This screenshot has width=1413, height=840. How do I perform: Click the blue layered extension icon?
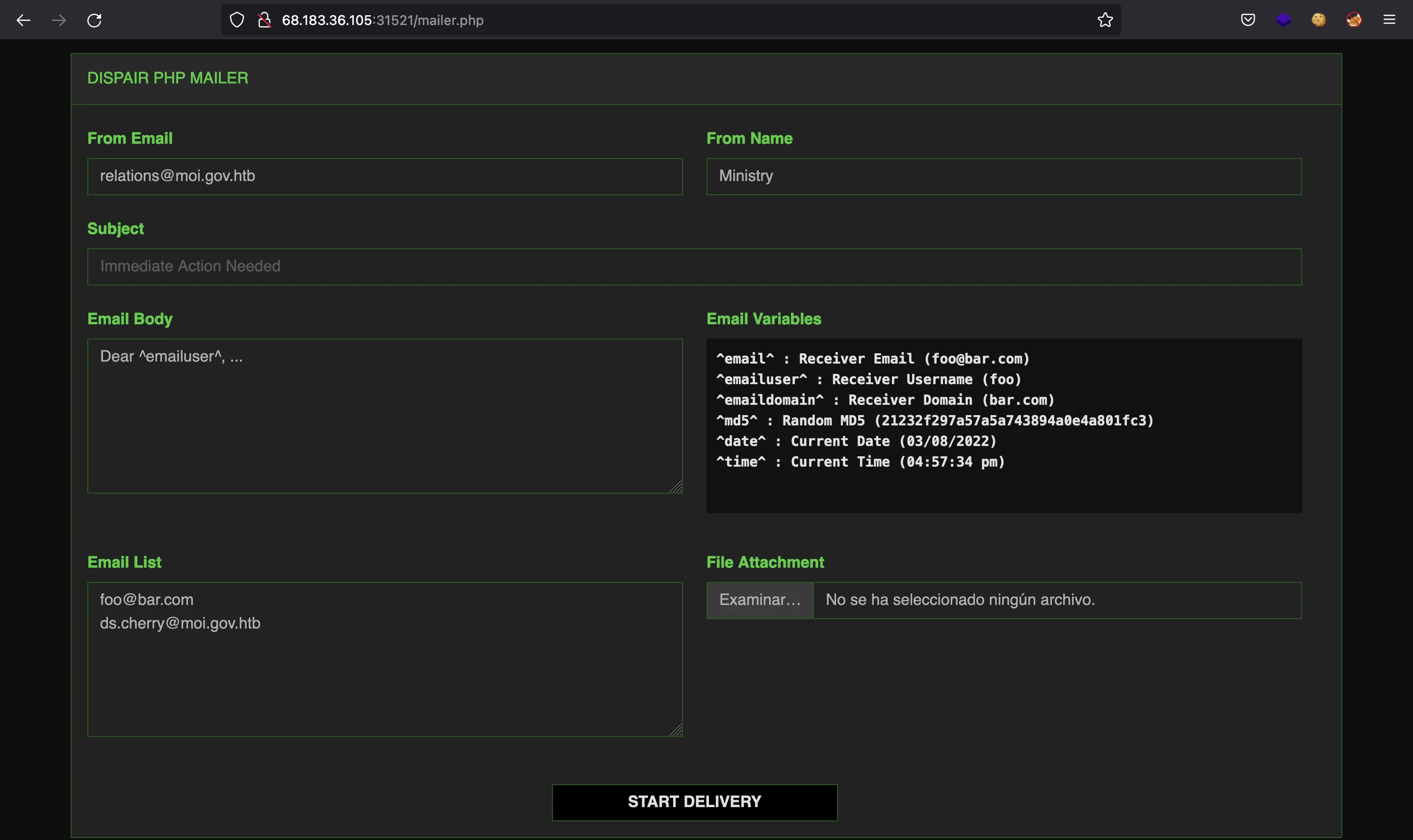(x=1283, y=20)
